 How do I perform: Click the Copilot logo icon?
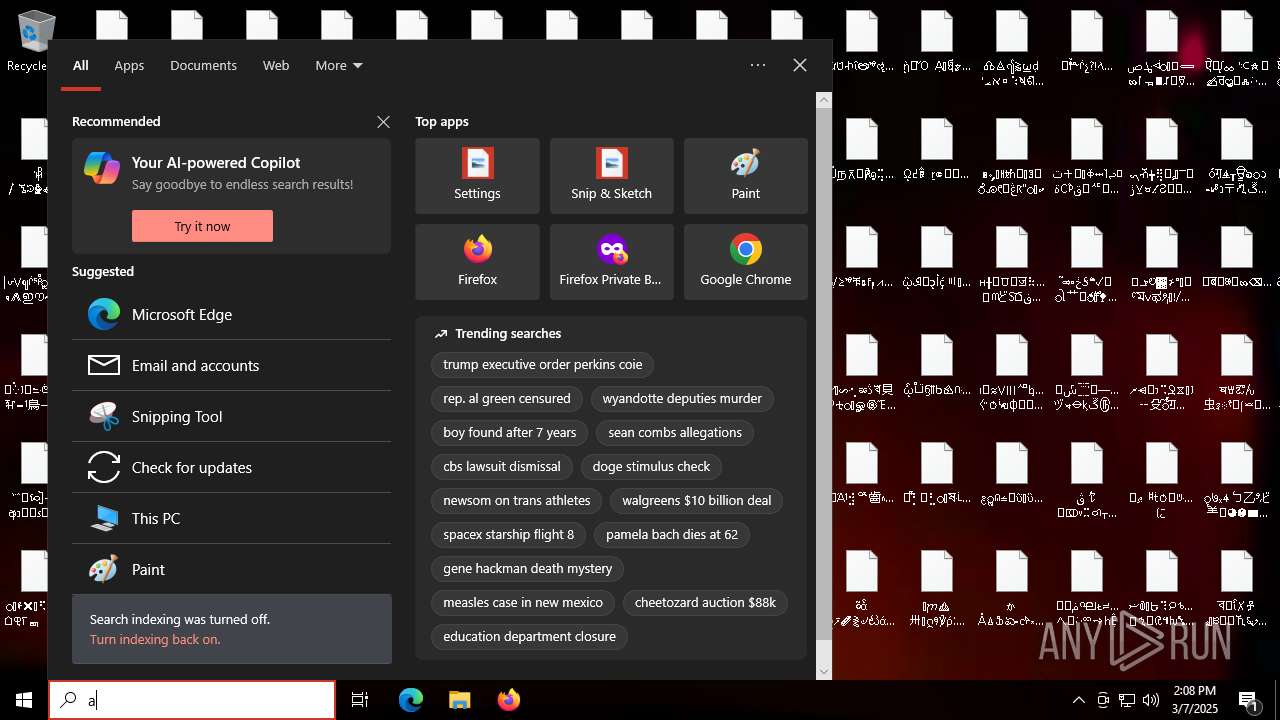(102, 168)
